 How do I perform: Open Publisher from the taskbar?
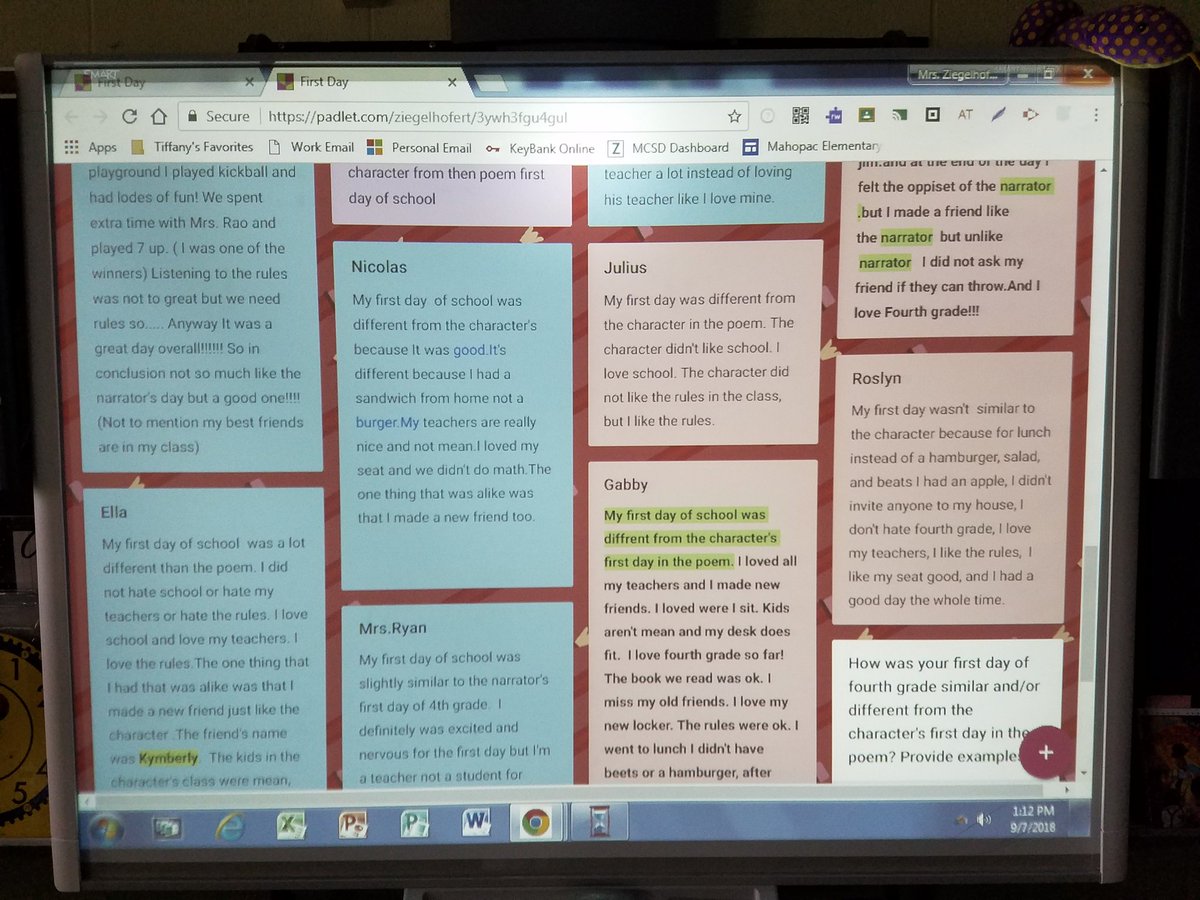tap(413, 824)
